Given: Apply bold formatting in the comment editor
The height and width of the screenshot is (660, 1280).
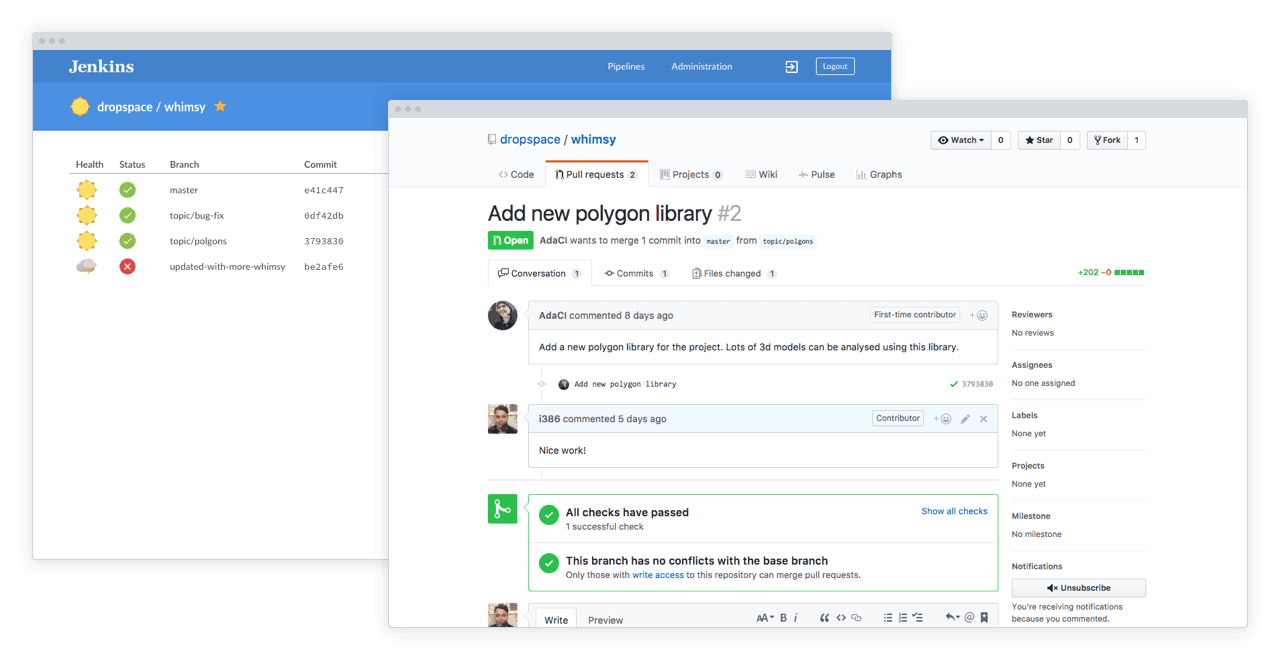Looking at the screenshot, I should [782, 617].
